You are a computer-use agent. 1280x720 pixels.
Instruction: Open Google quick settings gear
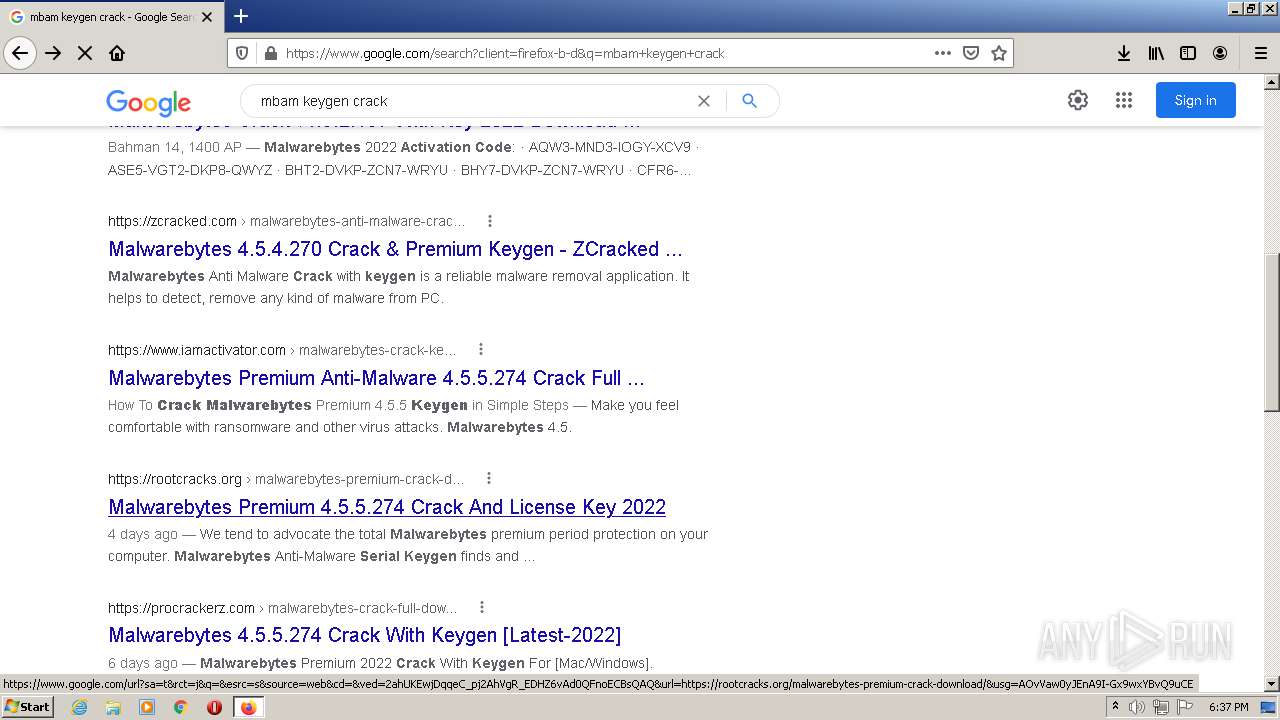tap(1077, 100)
